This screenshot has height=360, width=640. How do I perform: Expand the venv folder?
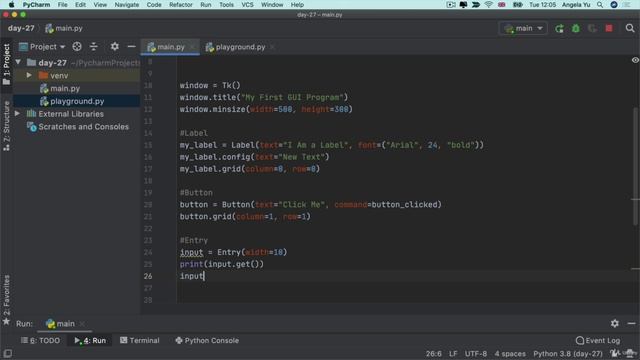point(29,76)
